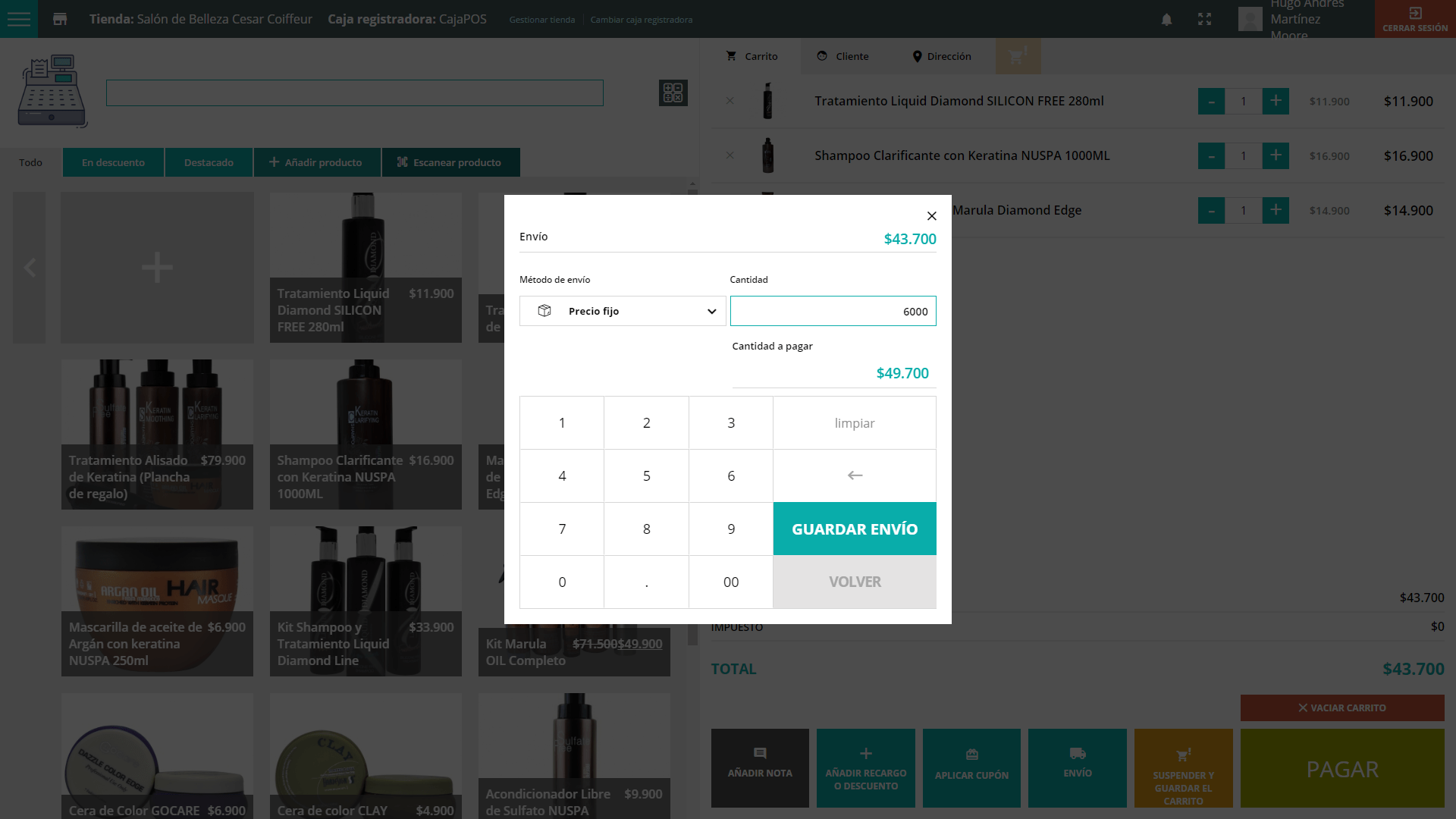Open suspended carts icon tab
This screenshot has width=1456, height=819.
(1018, 56)
